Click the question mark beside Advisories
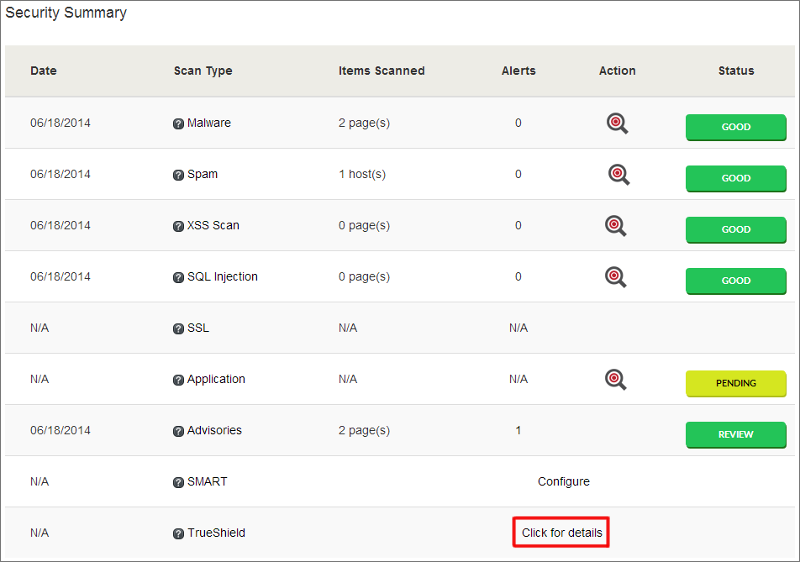800x562 pixels. click(178, 431)
